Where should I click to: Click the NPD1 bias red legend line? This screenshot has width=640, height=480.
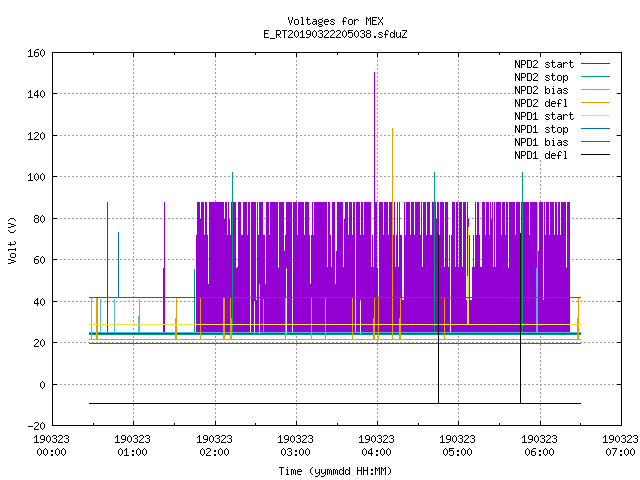(595, 142)
